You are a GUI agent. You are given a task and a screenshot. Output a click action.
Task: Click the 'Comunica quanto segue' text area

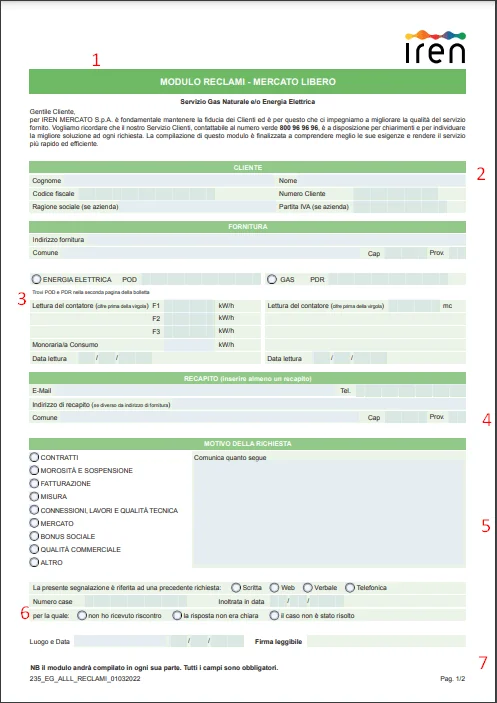click(329, 514)
